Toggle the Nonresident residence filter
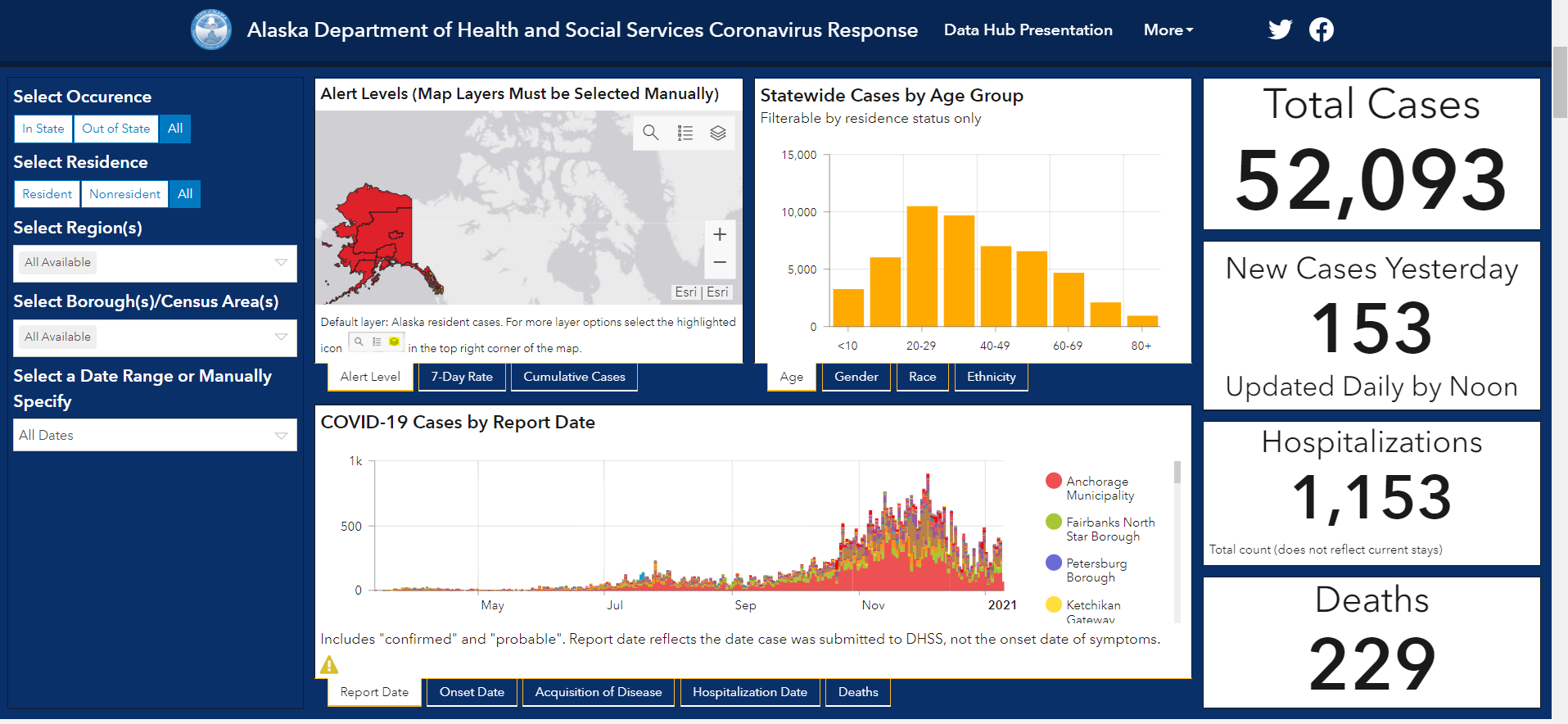This screenshot has width=1568, height=724. [x=125, y=194]
